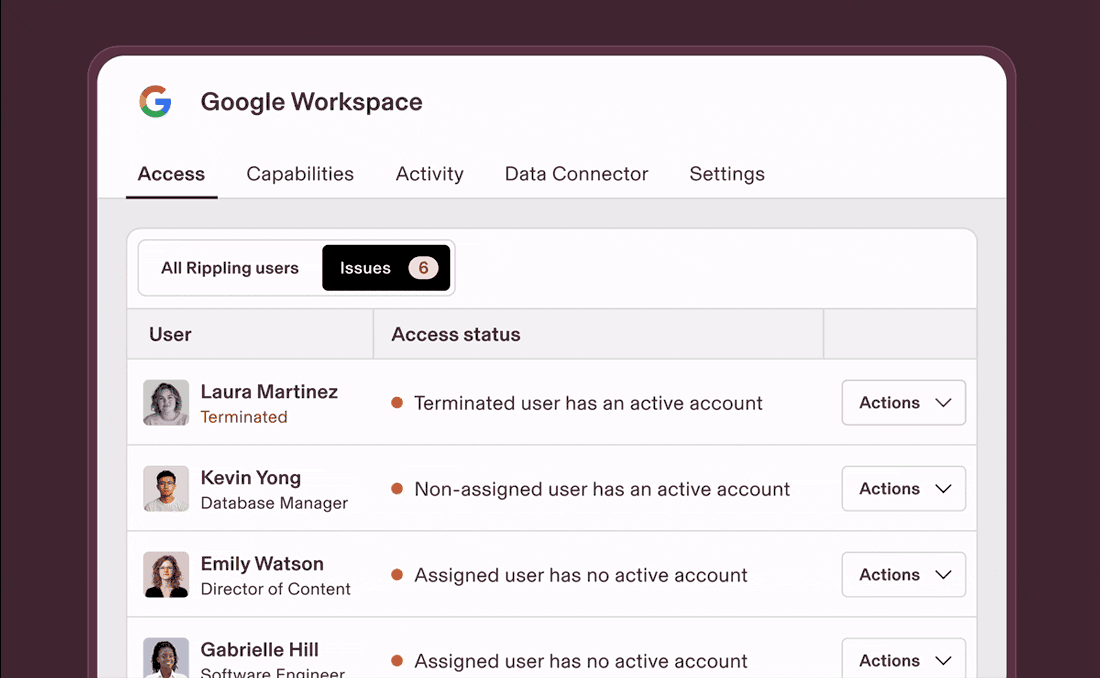Switch to the Capabilities tab
1100x678 pixels.
click(x=300, y=173)
